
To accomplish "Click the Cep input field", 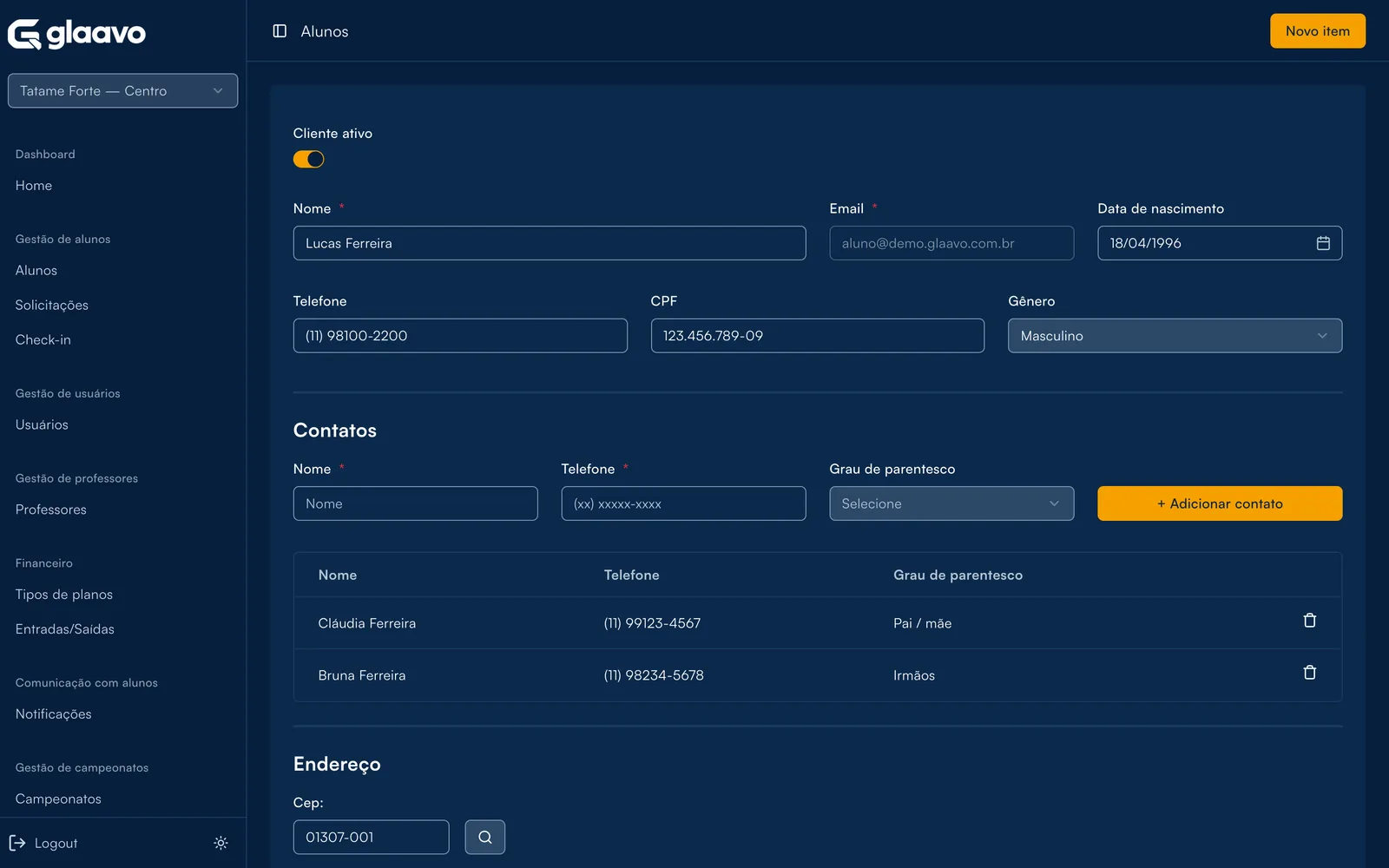I will click(371, 838).
